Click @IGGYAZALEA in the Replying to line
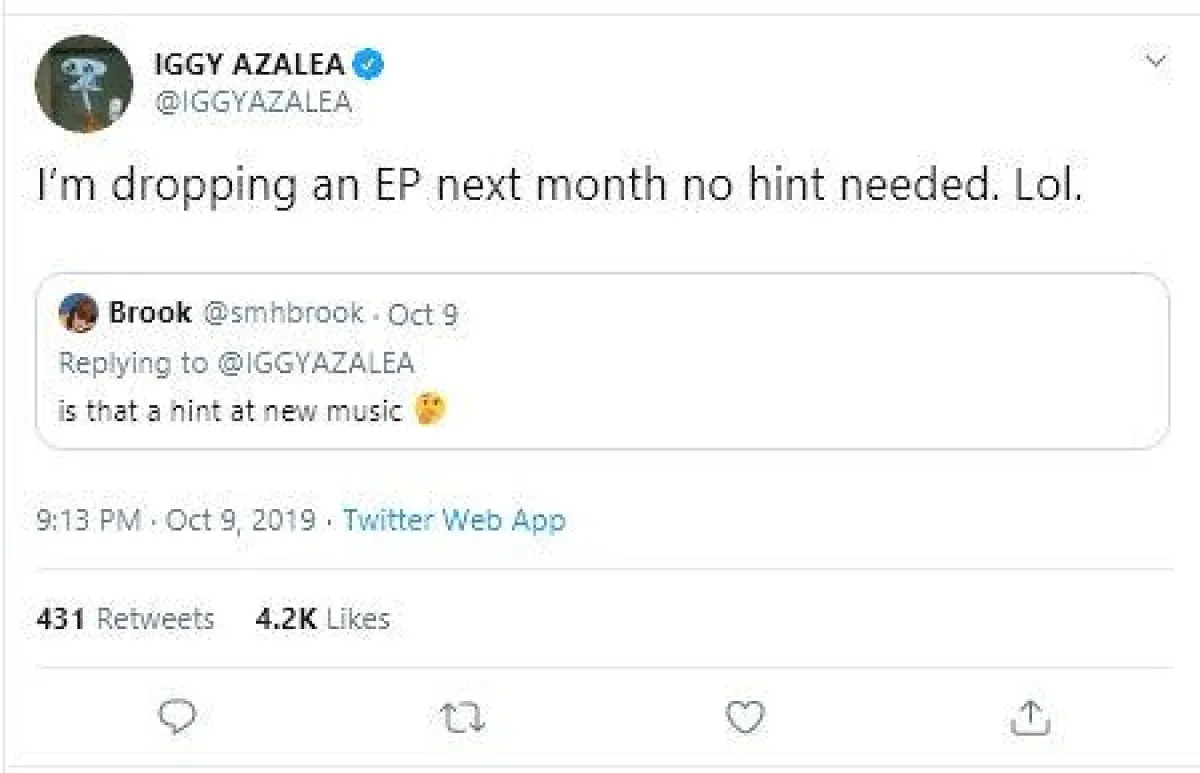This screenshot has height=773, width=1200. pos(316,362)
